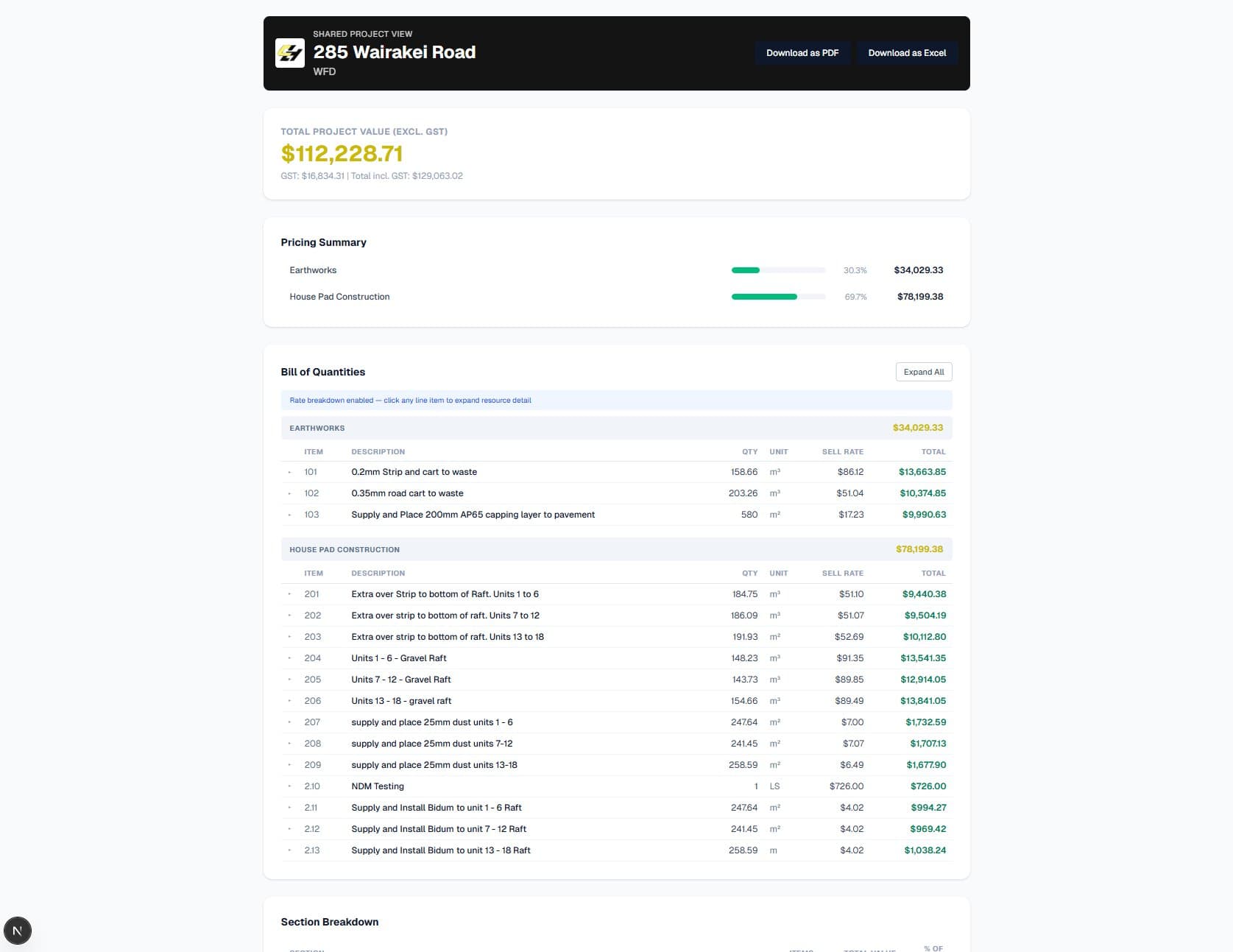Click item number 2.11

tap(311, 808)
